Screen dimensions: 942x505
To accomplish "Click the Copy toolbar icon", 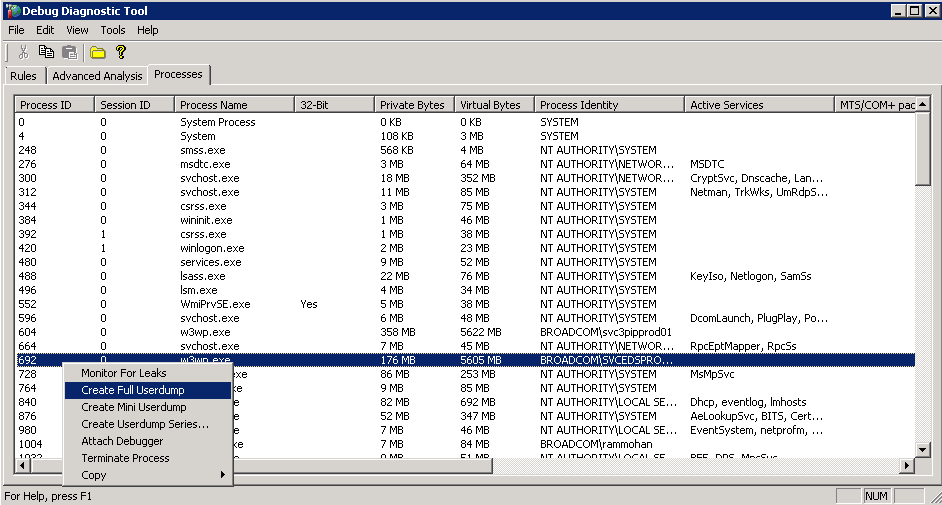I will pyautogui.click(x=46, y=53).
